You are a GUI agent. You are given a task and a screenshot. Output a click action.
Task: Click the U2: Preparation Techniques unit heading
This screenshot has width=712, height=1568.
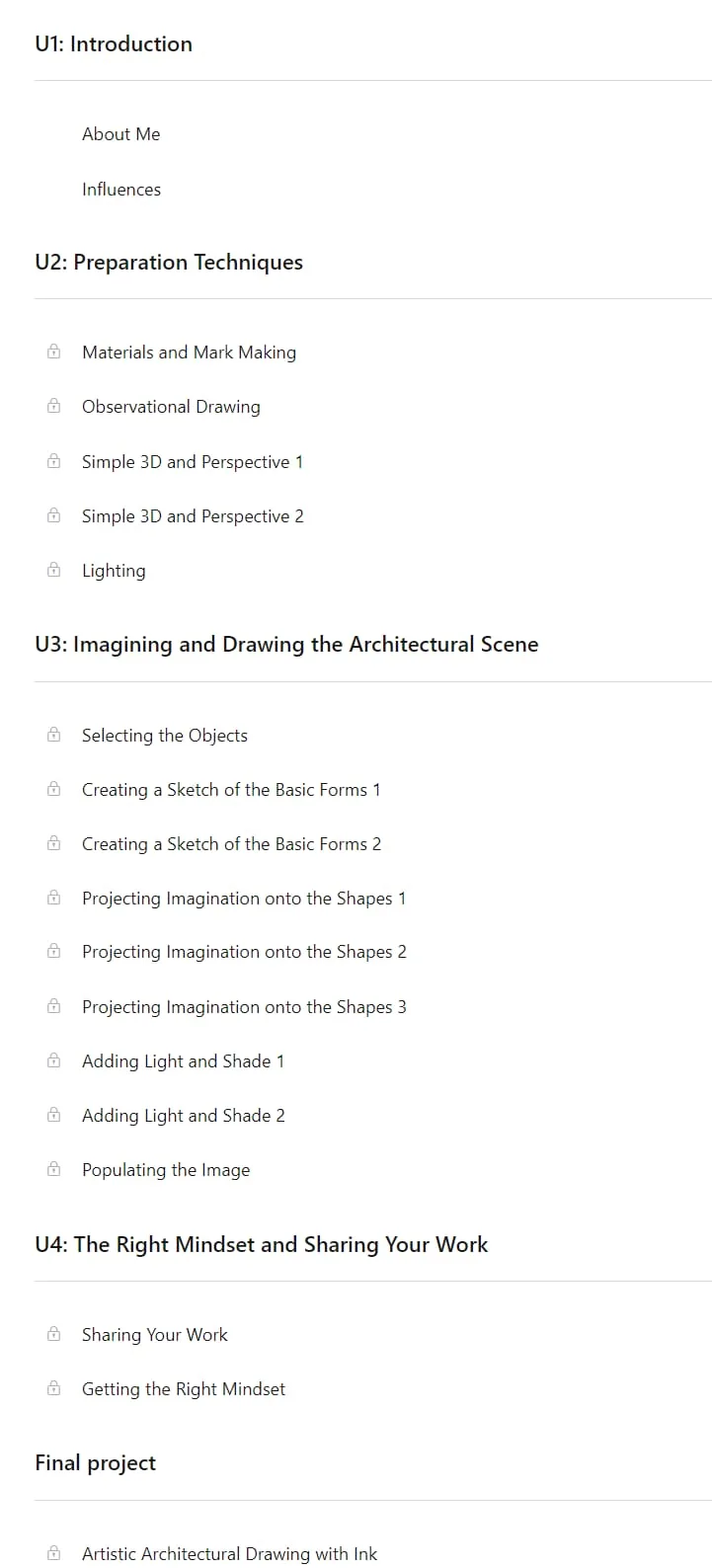pos(169,263)
